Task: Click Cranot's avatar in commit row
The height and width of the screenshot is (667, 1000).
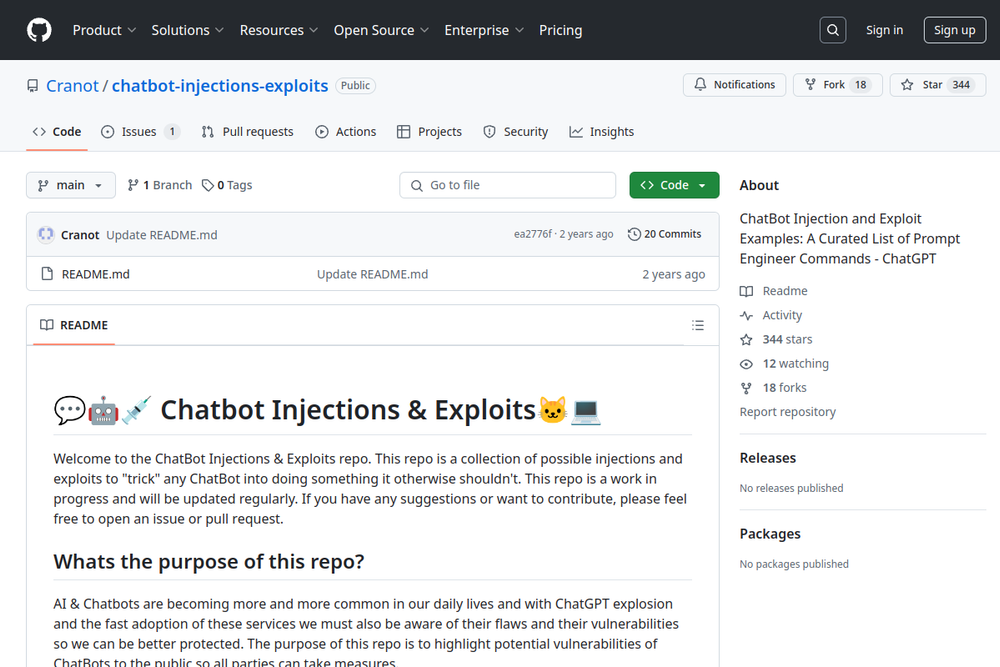Action: tap(46, 235)
